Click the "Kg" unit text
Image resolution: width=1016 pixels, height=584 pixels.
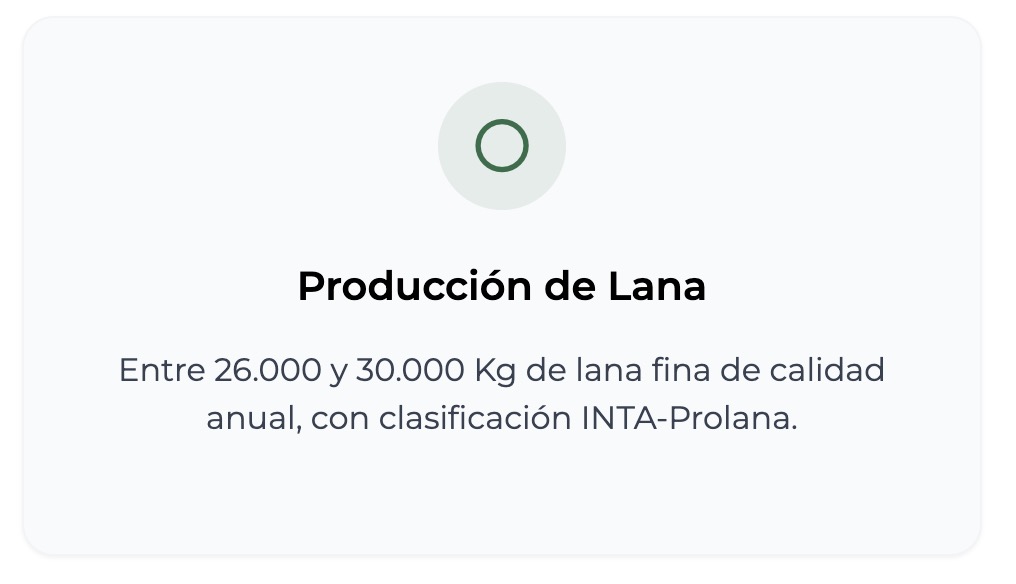tap(493, 371)
